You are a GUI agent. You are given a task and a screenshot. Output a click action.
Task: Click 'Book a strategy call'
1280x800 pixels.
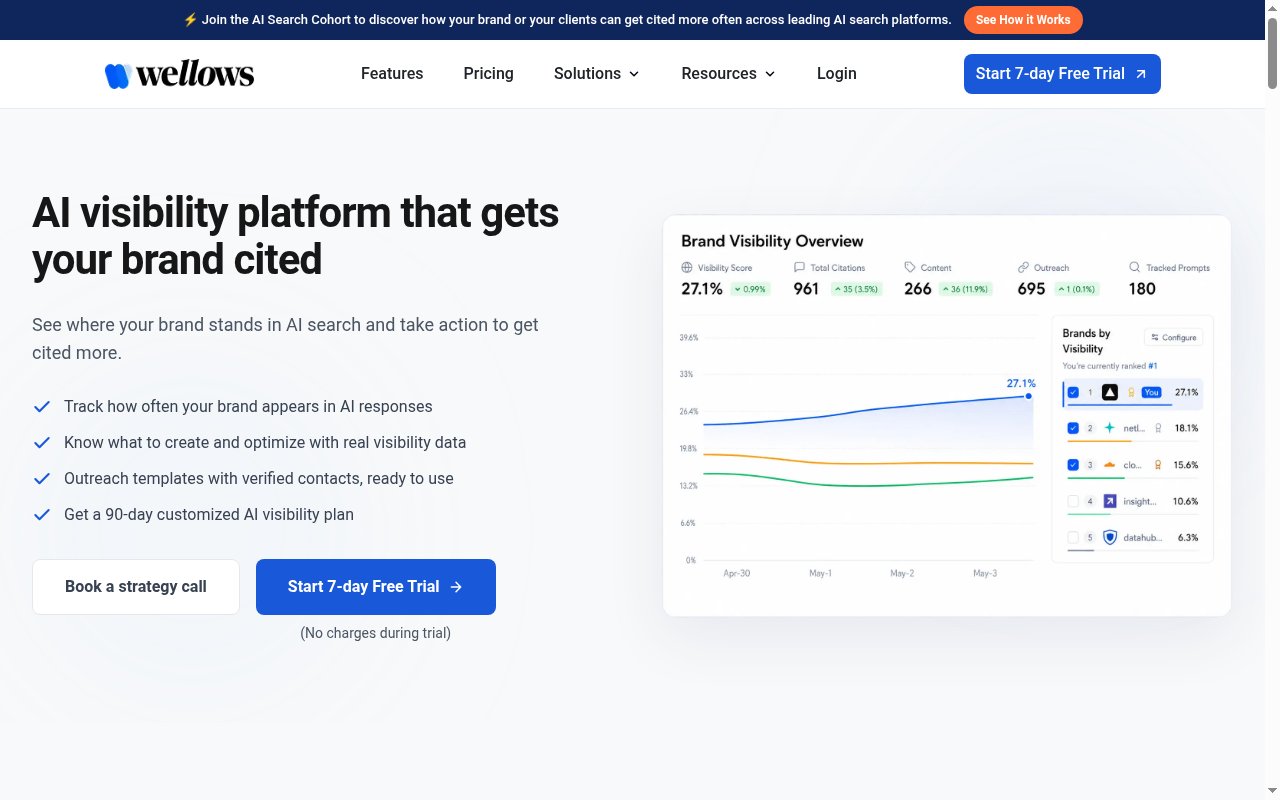tap(136, 587)
